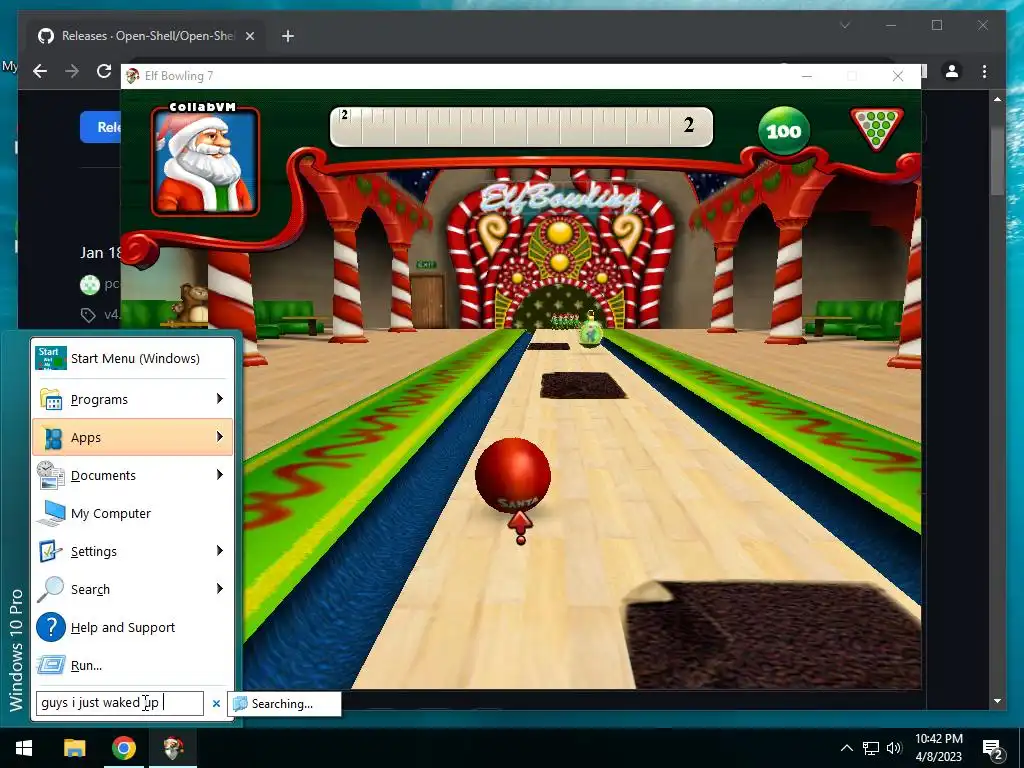Click the blue Releases button in Chrome

coord(101,127)
